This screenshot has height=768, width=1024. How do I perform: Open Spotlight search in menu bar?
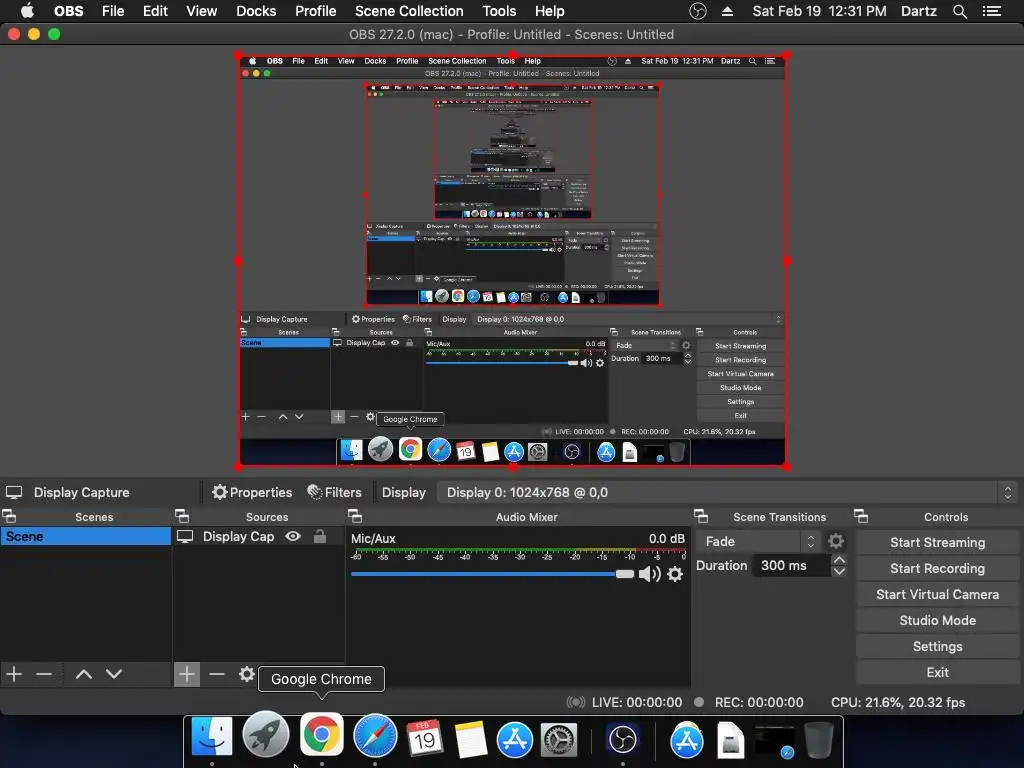click(x=959, y=11)
